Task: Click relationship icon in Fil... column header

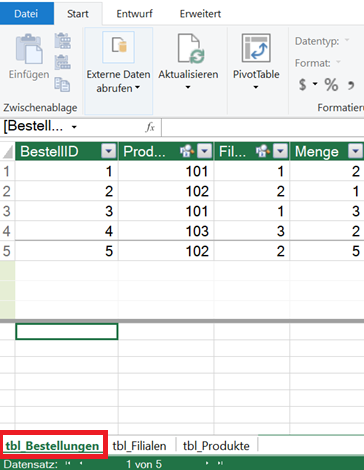Action: click(263, 151)
